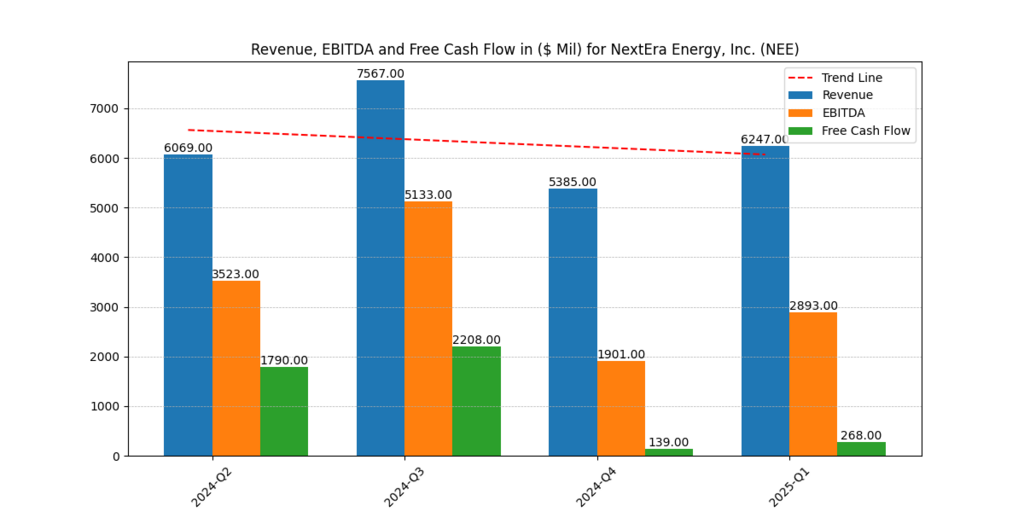Click the 139.00 data label

[x=668, y=442]
